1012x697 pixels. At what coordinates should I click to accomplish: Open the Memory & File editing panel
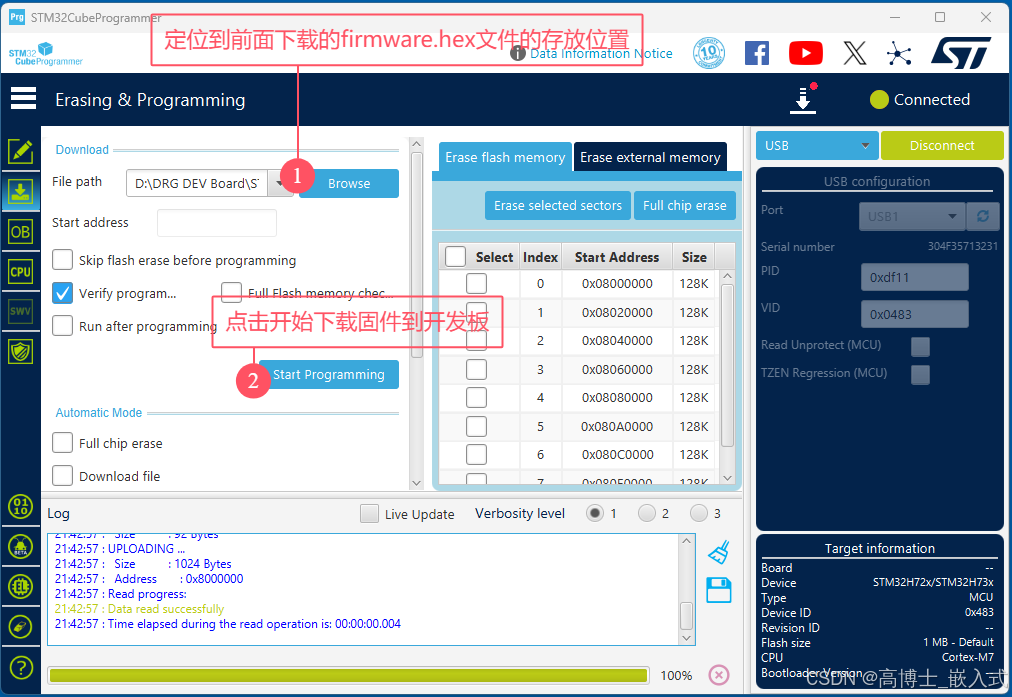point(20,151)
